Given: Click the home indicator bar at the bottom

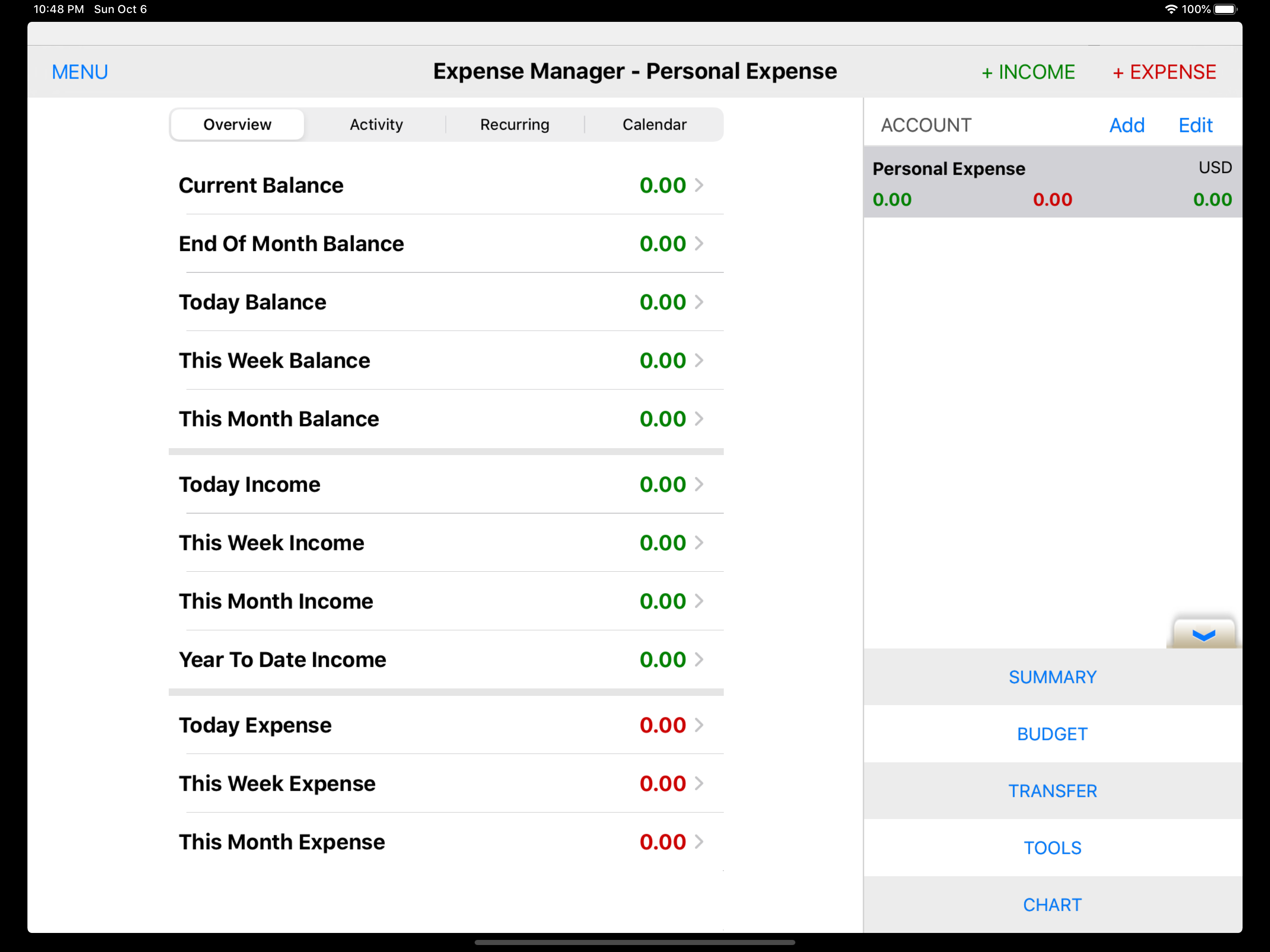Looking at the screenshot, I should point(635,942).
